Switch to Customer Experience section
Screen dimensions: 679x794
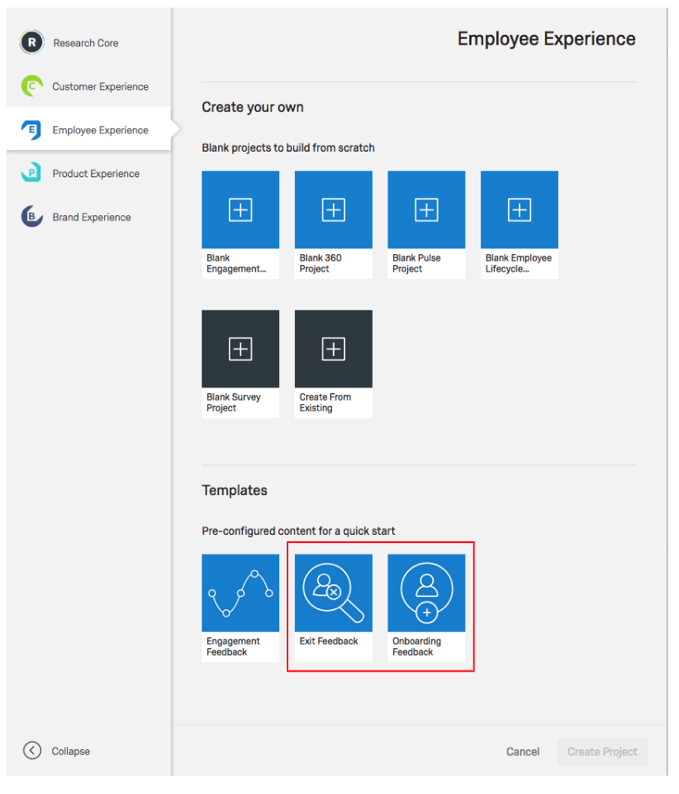pos(100,87)
